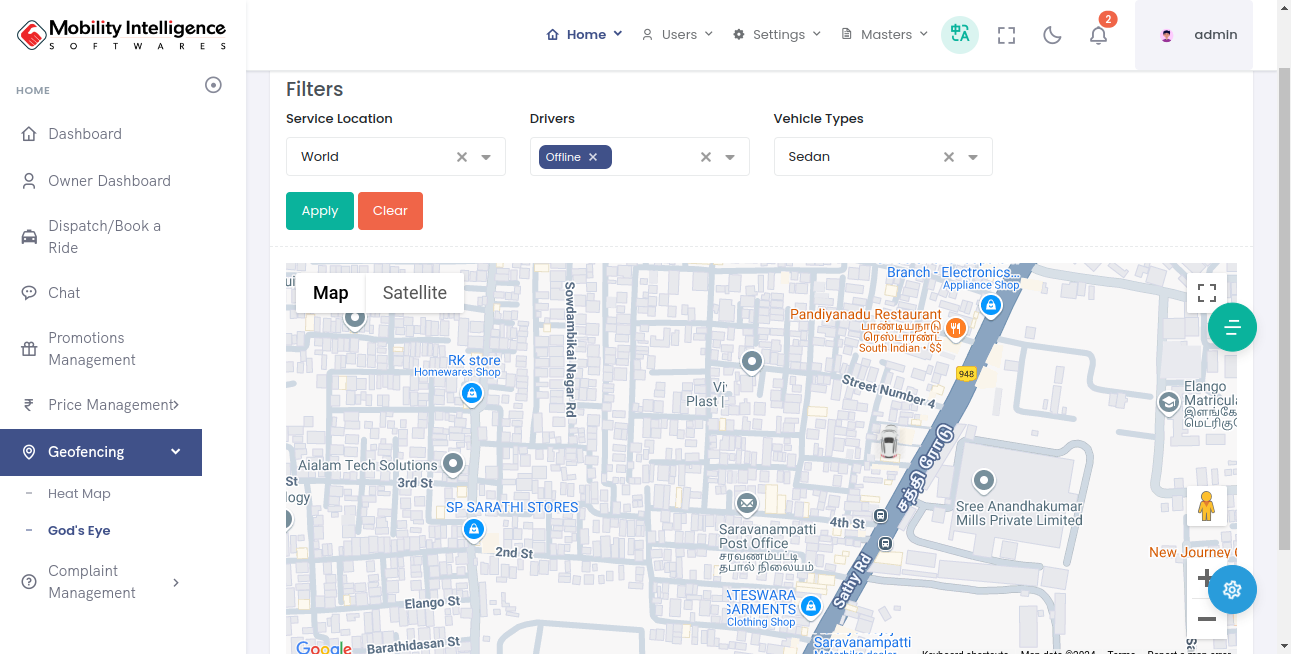Open the Masters menu
The image size is (1291, 654).
[885, 34]
